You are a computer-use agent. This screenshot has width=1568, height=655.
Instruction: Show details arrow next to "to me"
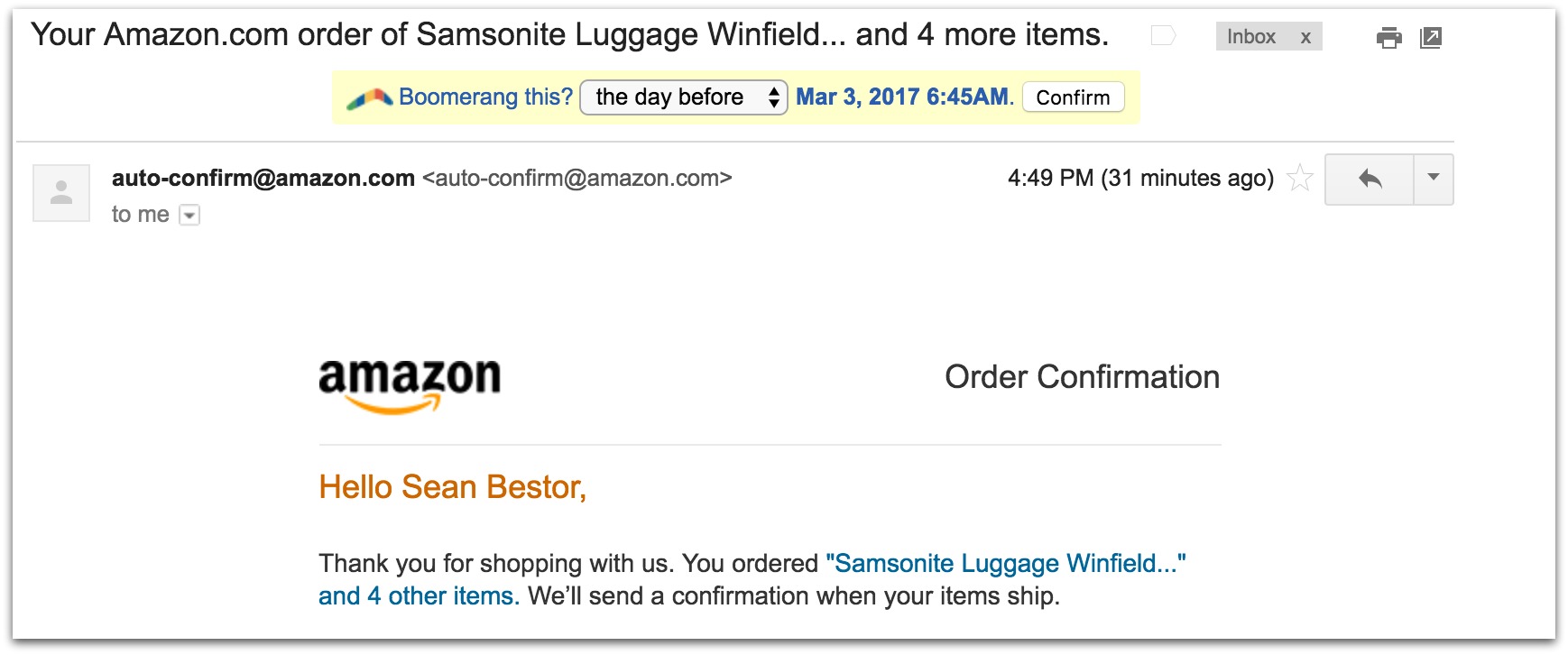(x=189, y=215)
